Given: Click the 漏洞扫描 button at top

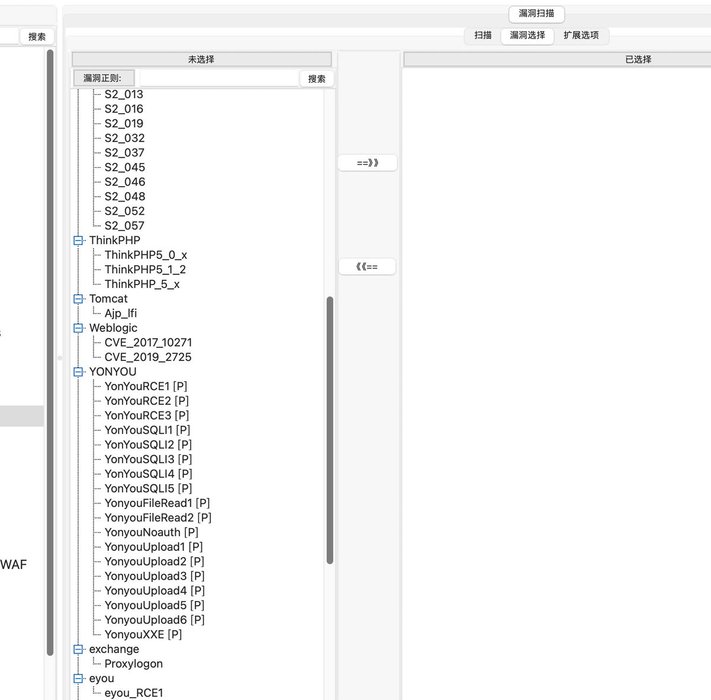Looking at the screenshot, I should click(537, 14).
